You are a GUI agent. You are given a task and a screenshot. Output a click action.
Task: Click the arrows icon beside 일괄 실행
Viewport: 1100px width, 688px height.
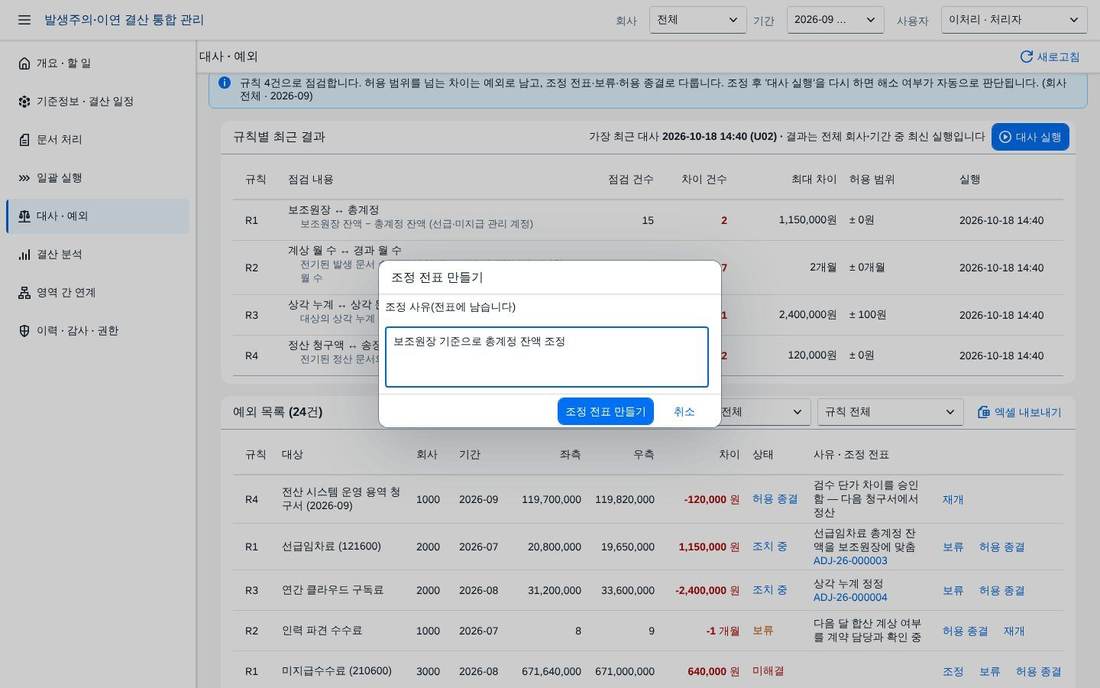[x=25, y=178]
